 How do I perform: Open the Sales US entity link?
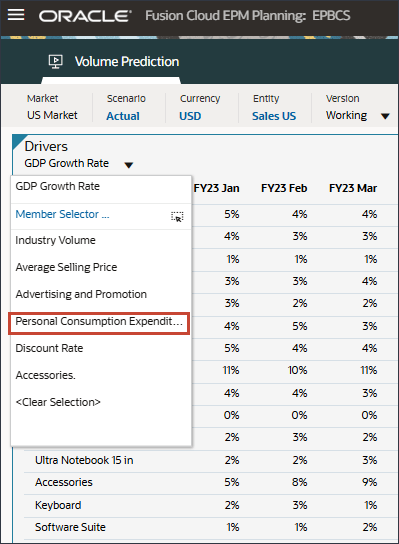pos(274,116)
